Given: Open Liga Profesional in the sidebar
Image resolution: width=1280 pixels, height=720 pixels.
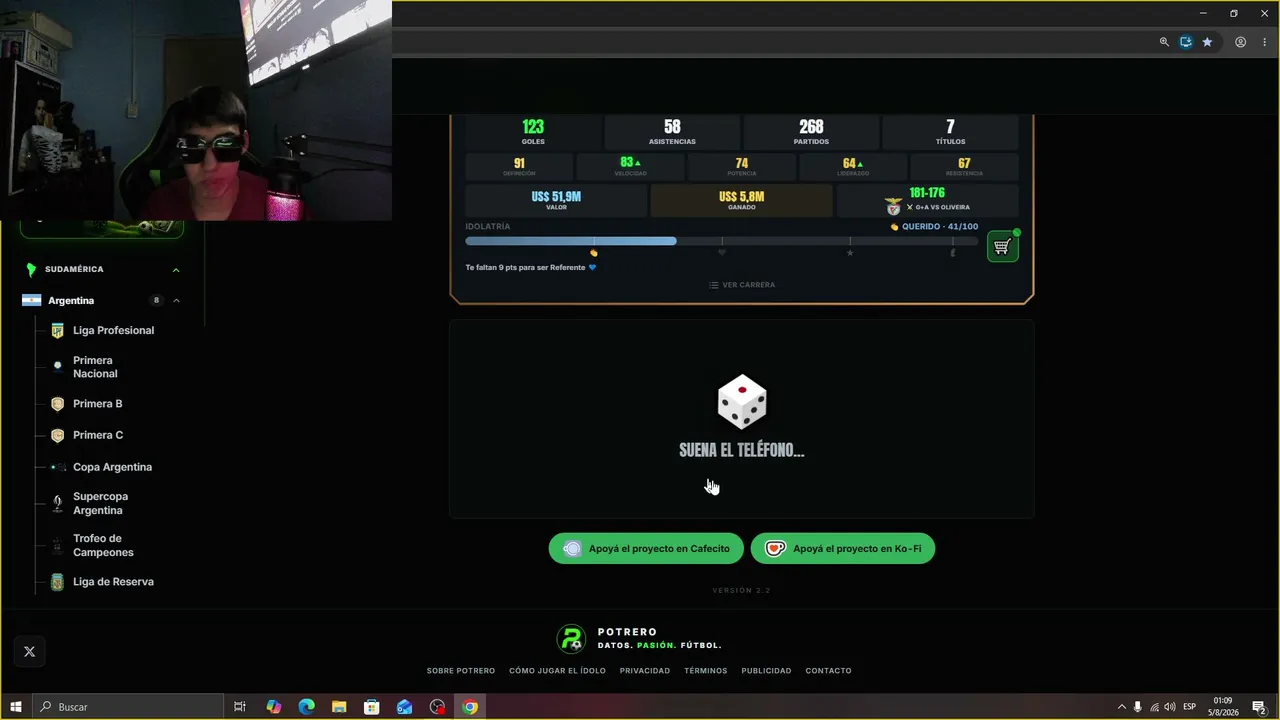Looking at the screenshot, I should (x=113, y=331).
